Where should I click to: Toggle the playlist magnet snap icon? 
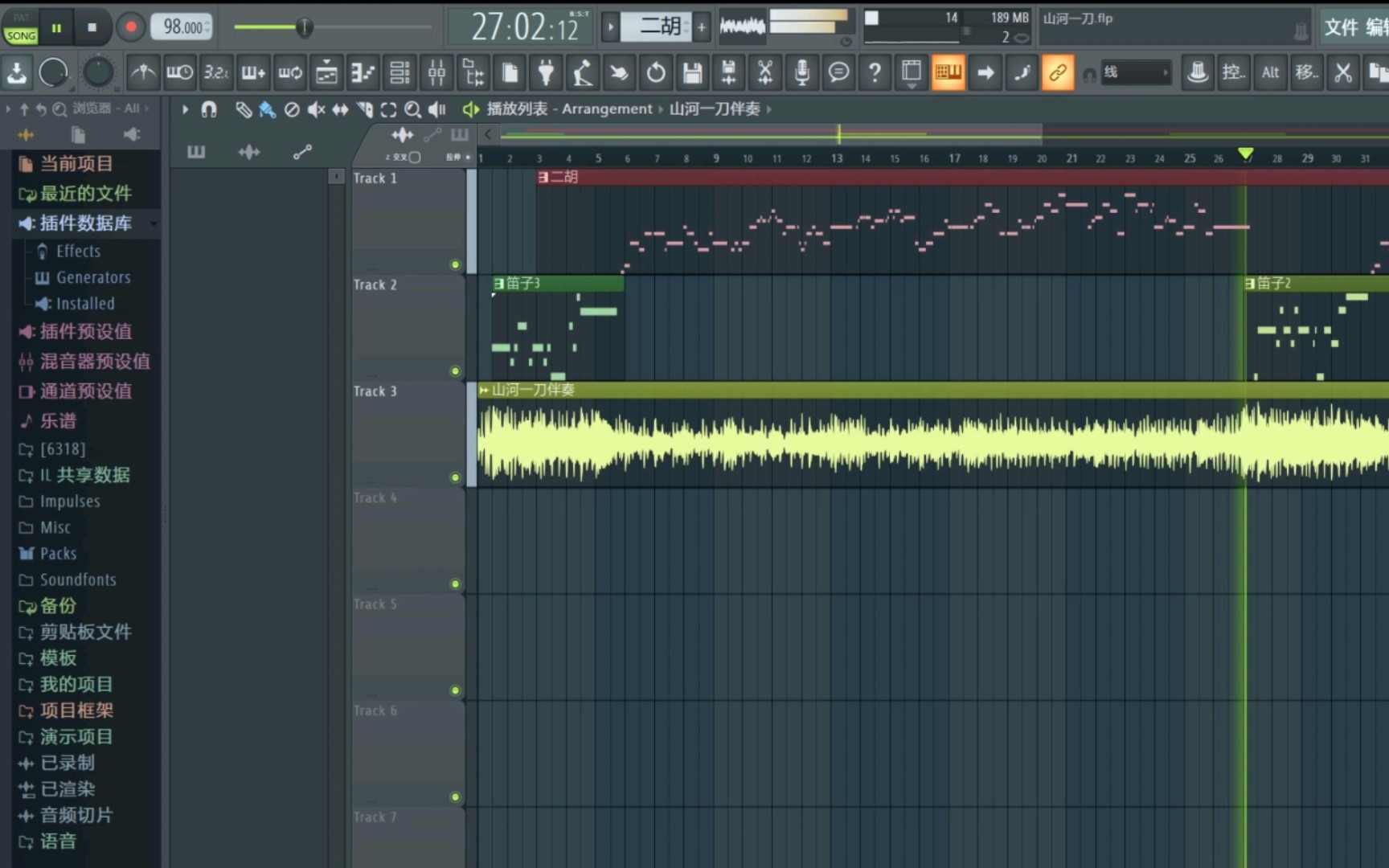click(x=209, y=109)
